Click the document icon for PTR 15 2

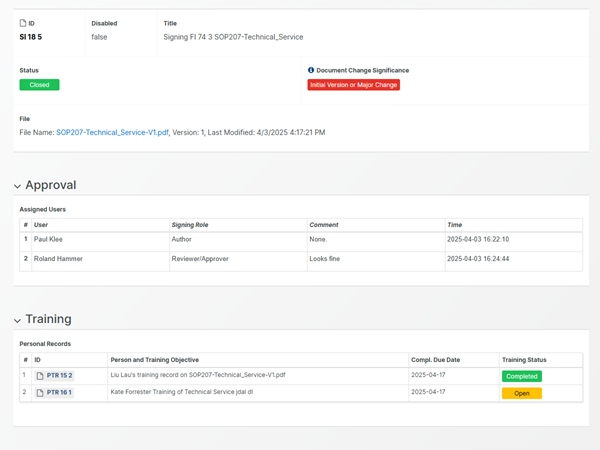click(x=40, y=376)
